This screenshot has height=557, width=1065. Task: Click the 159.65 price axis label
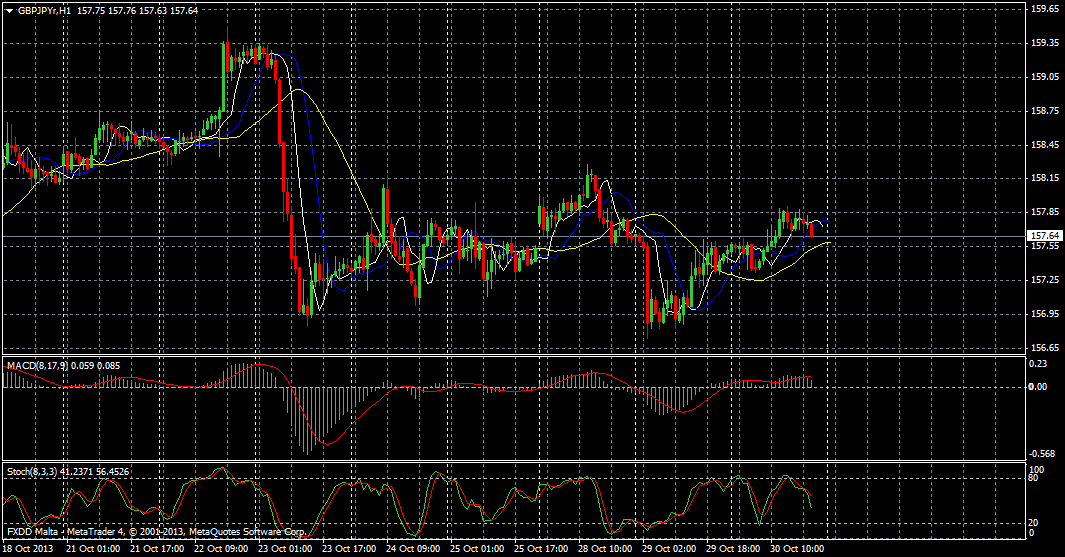click(x=1045, y=9)
